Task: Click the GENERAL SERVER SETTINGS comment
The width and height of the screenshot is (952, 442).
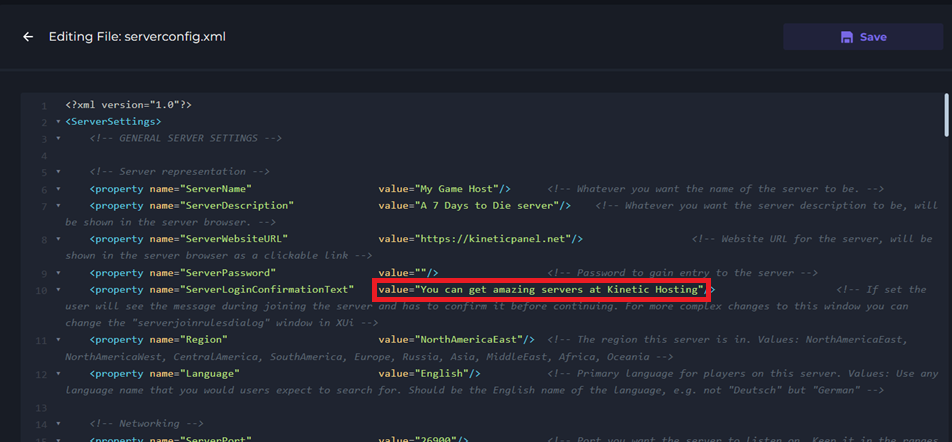Action: [185, 138]
